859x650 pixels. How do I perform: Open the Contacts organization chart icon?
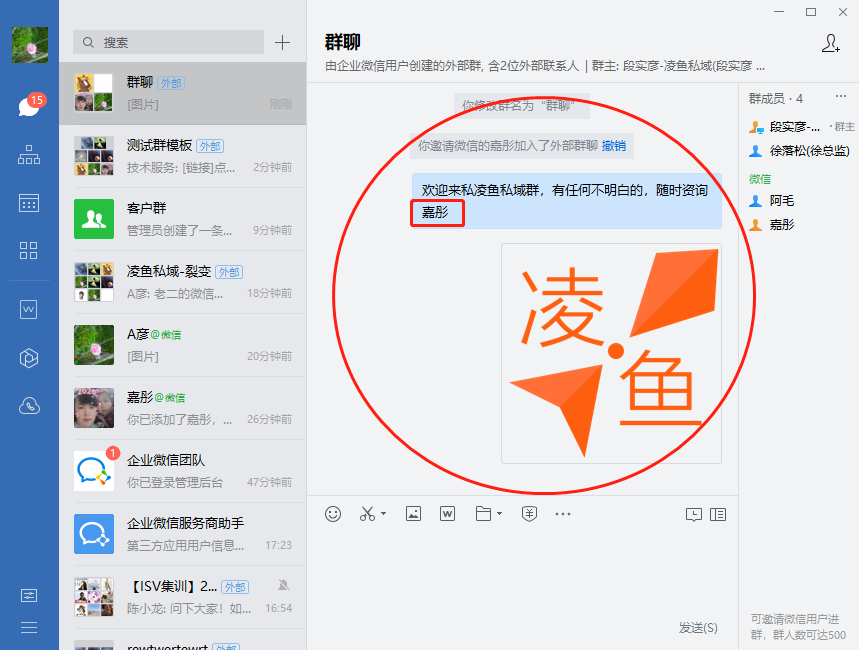[x=29, y=155]
